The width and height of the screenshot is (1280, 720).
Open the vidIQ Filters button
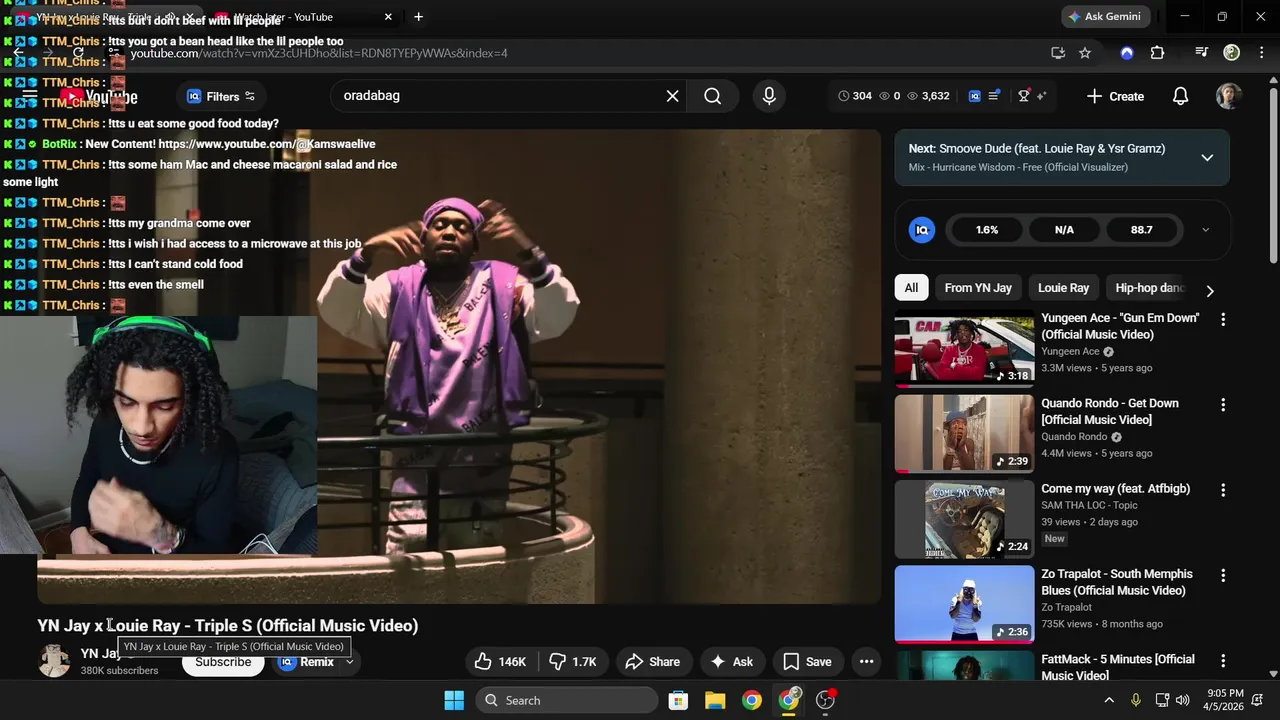click(221, 96)
